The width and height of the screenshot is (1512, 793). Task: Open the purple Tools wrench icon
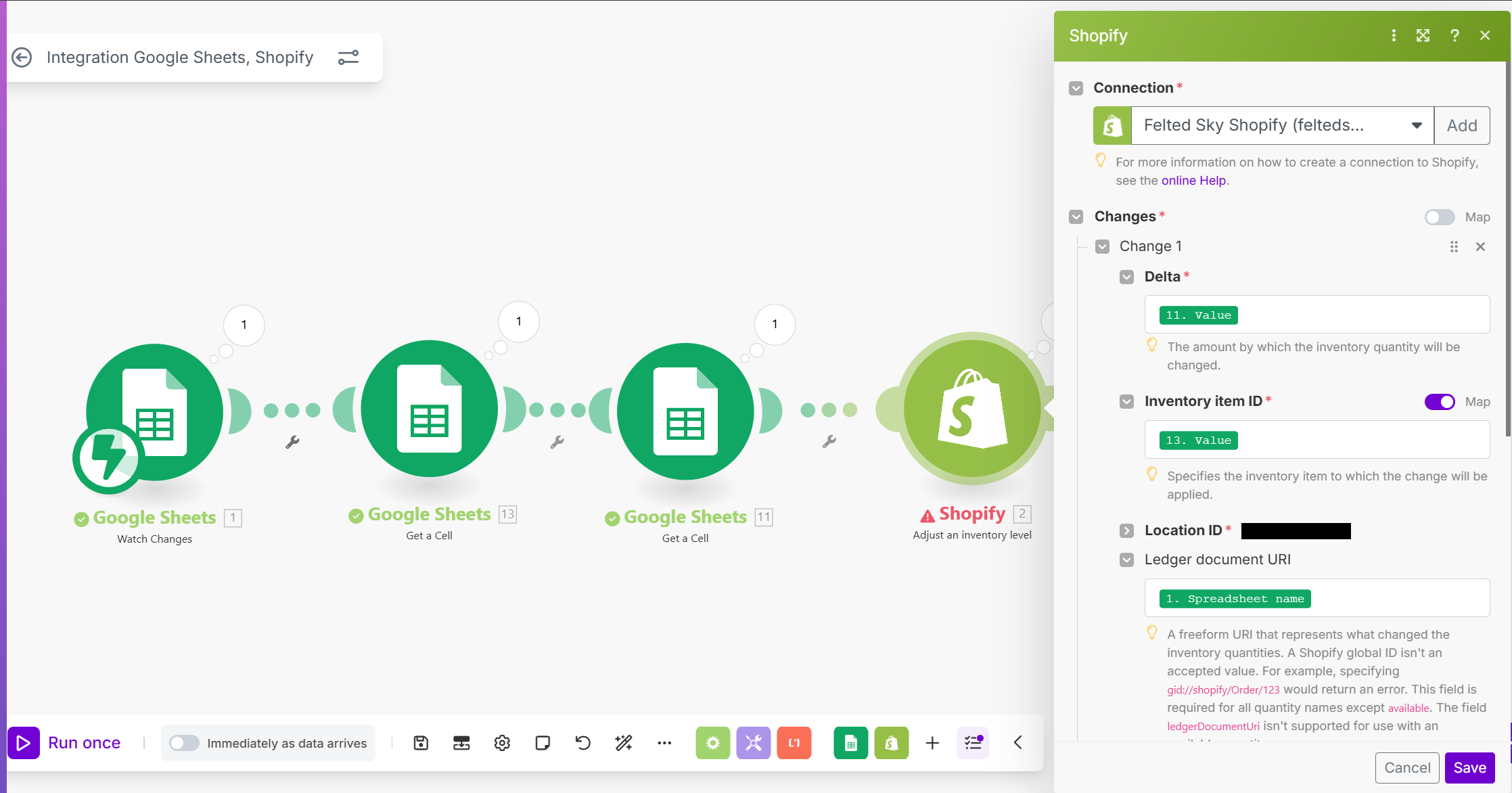(x=753, y=743)
